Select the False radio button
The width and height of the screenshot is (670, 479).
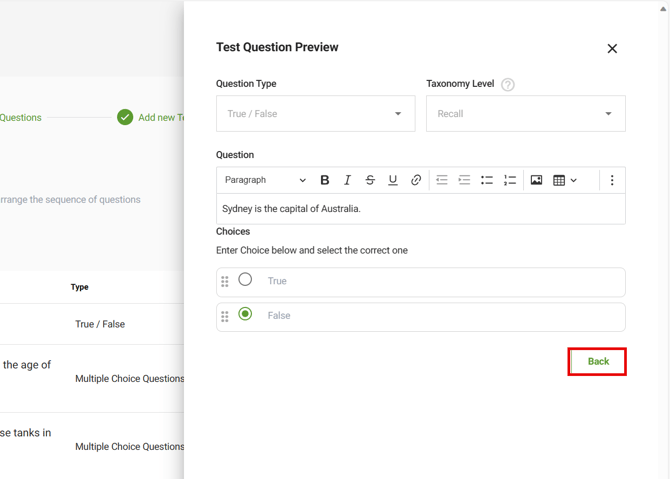pos(245,314)
